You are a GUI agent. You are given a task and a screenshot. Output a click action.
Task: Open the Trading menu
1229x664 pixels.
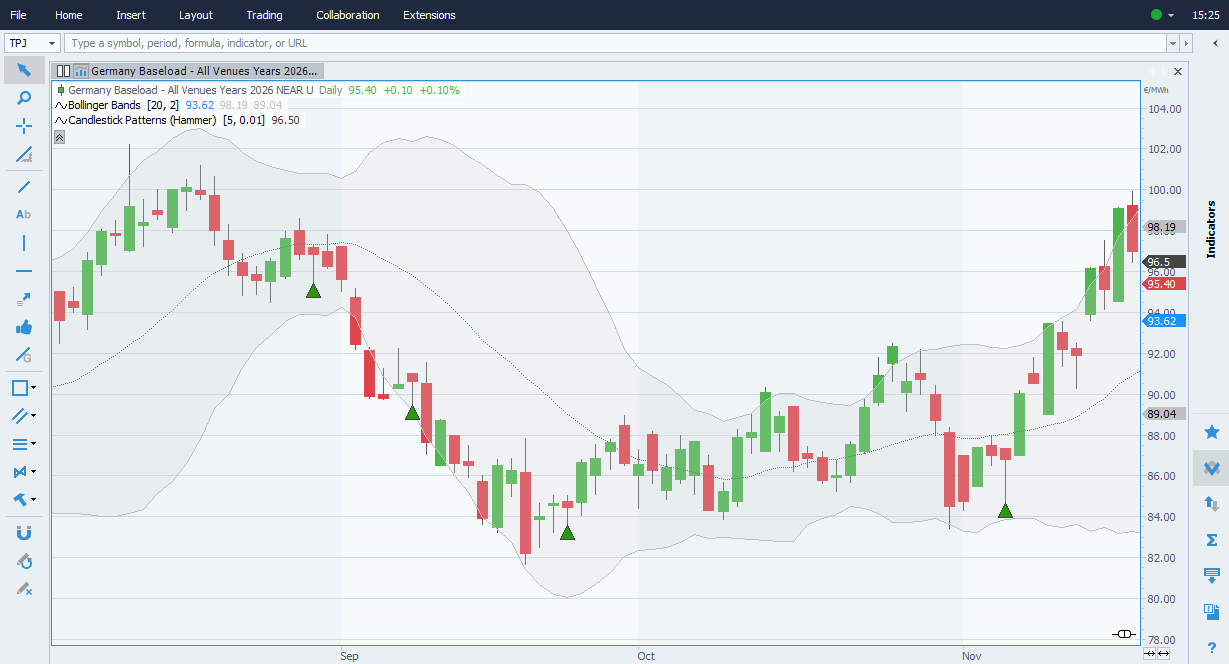click(264, 15)
